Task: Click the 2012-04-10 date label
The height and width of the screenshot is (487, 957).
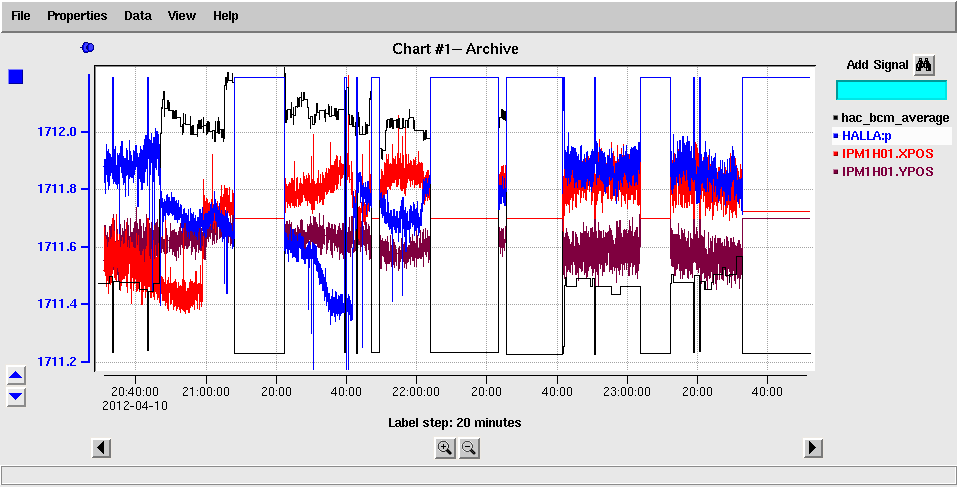Action: (x=135, y=405)
